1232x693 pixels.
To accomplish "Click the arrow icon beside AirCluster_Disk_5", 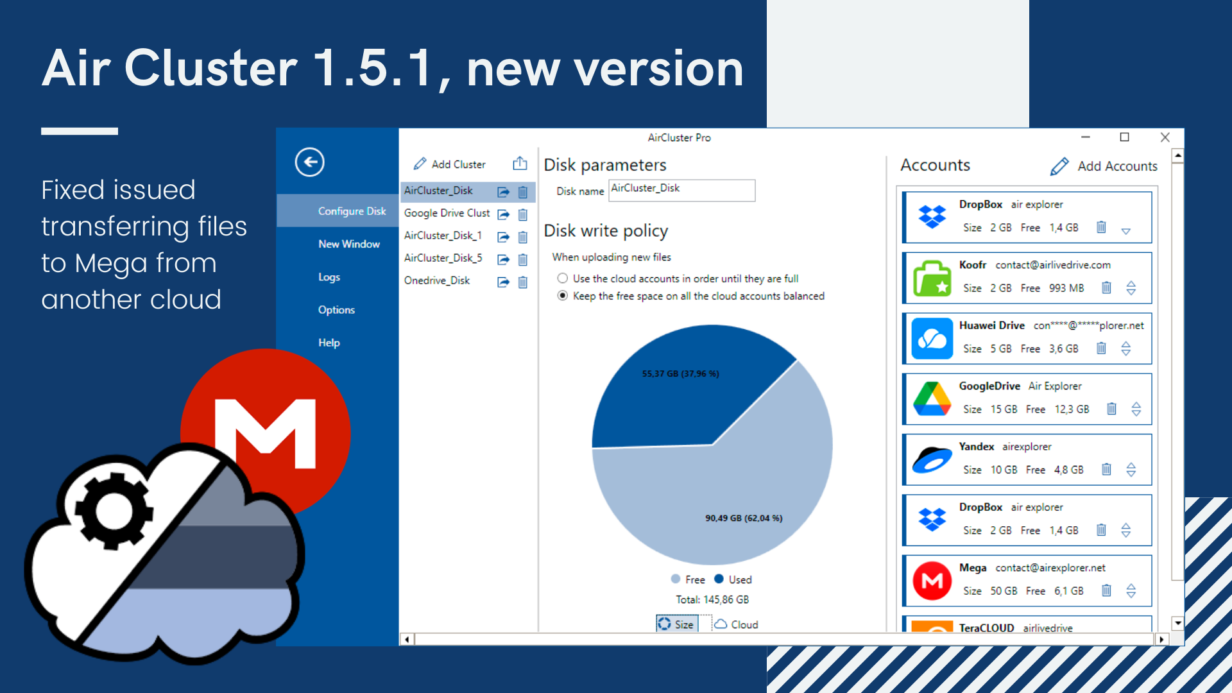I will [504, 259].
